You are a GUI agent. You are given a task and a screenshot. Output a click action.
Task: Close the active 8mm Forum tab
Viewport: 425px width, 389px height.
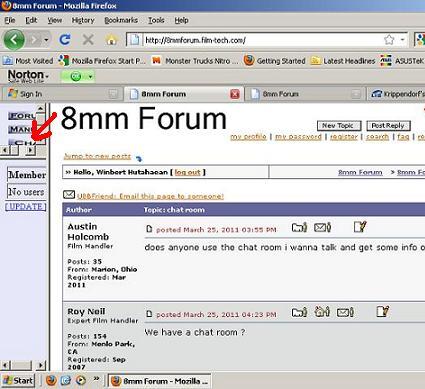click(235, 94)
